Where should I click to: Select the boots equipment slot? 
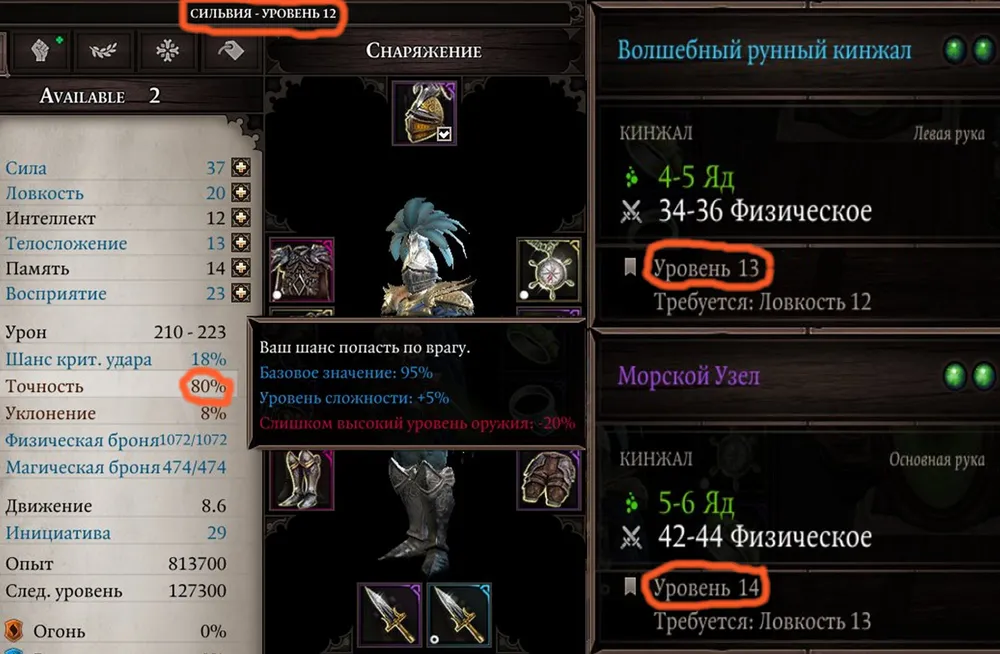tap(302, 480)
